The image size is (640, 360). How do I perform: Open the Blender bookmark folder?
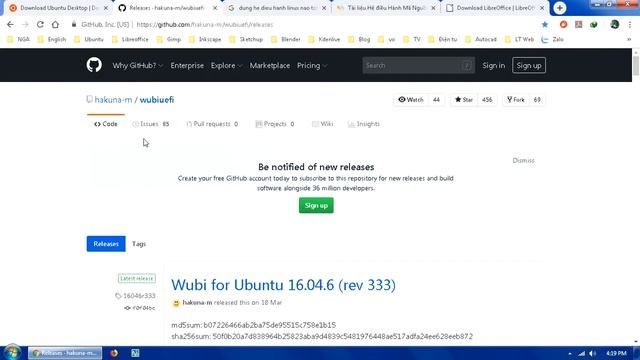286,40
